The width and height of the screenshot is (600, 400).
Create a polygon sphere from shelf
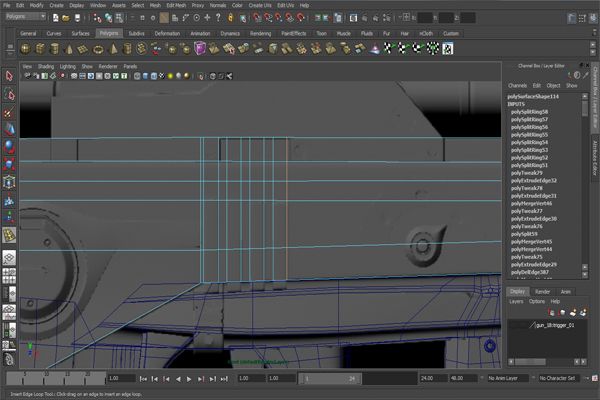[x=25, y=49]
